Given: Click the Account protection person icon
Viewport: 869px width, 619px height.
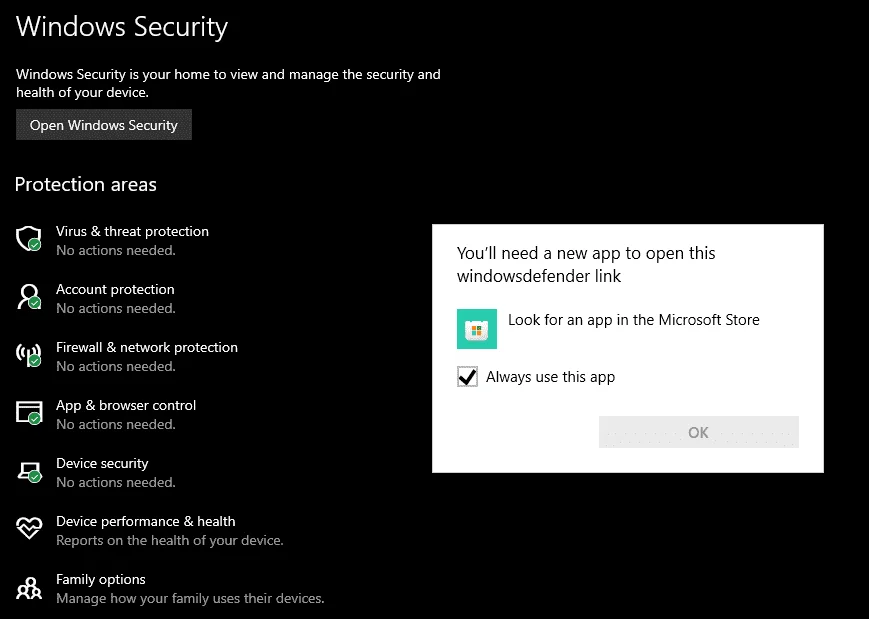Looking at the screenshot, I should pyautogui.click(x=29, y=297).
